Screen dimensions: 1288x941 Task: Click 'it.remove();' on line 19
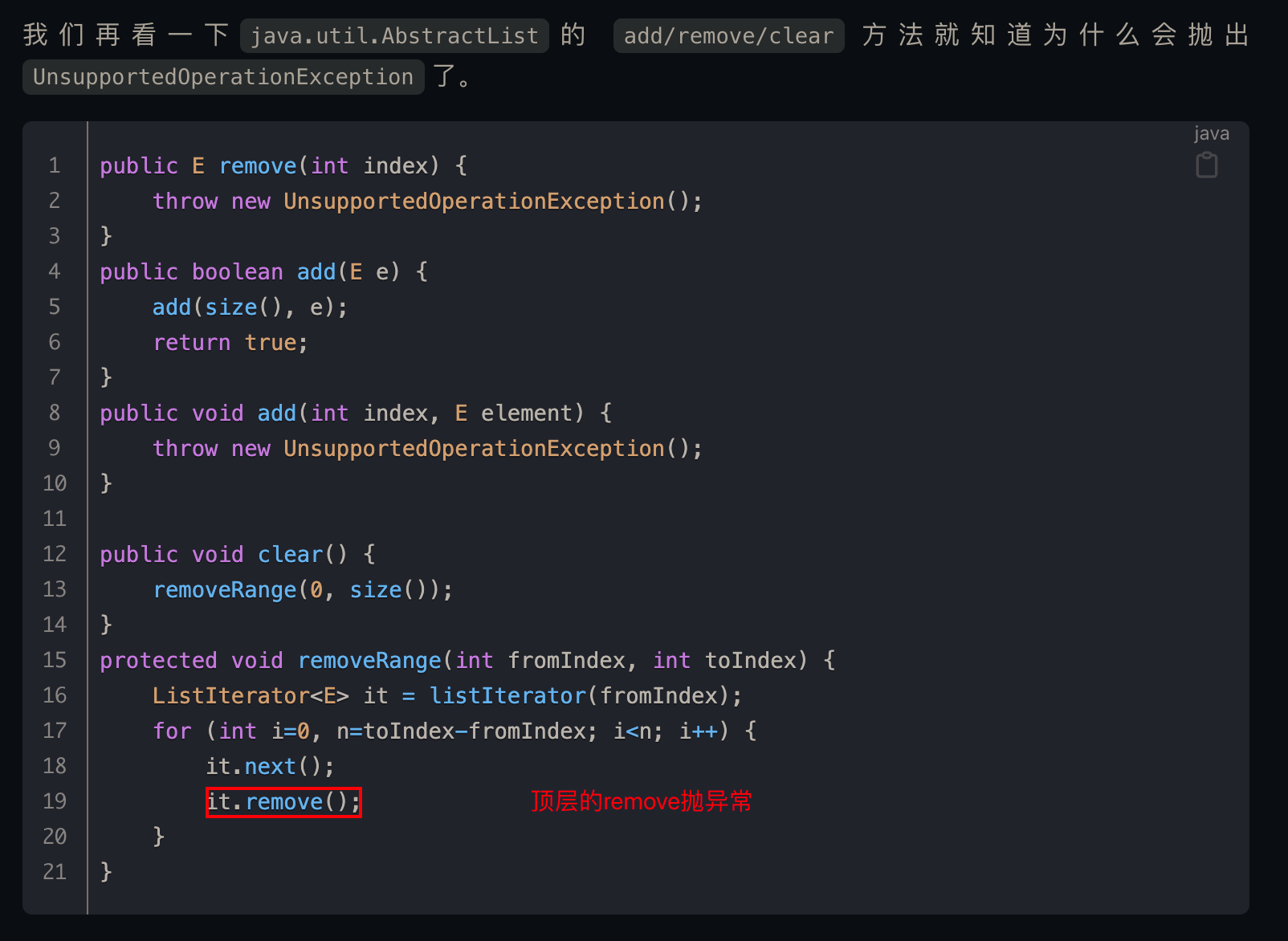[283, 801]
